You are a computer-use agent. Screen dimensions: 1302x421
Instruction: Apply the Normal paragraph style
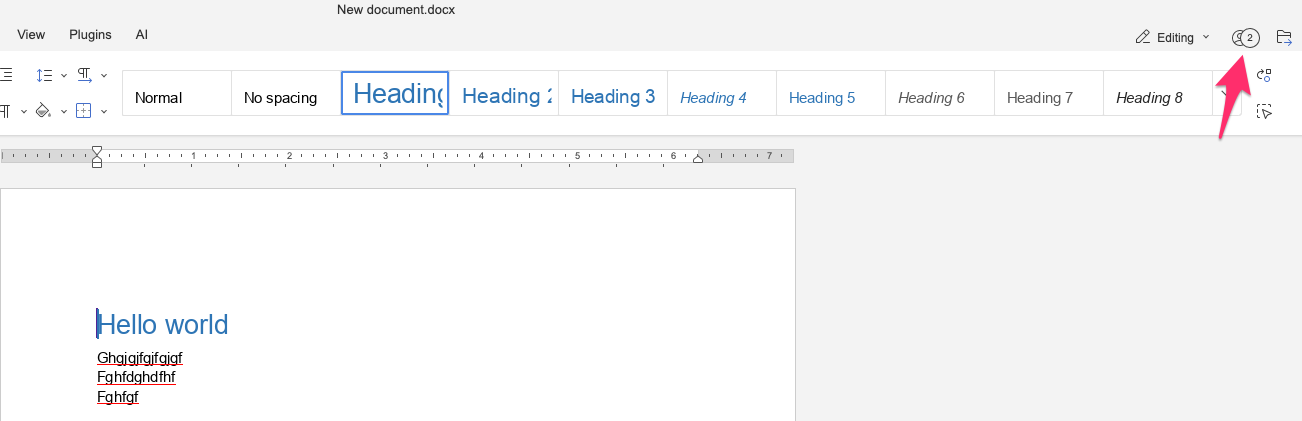(x=177, y=97)
